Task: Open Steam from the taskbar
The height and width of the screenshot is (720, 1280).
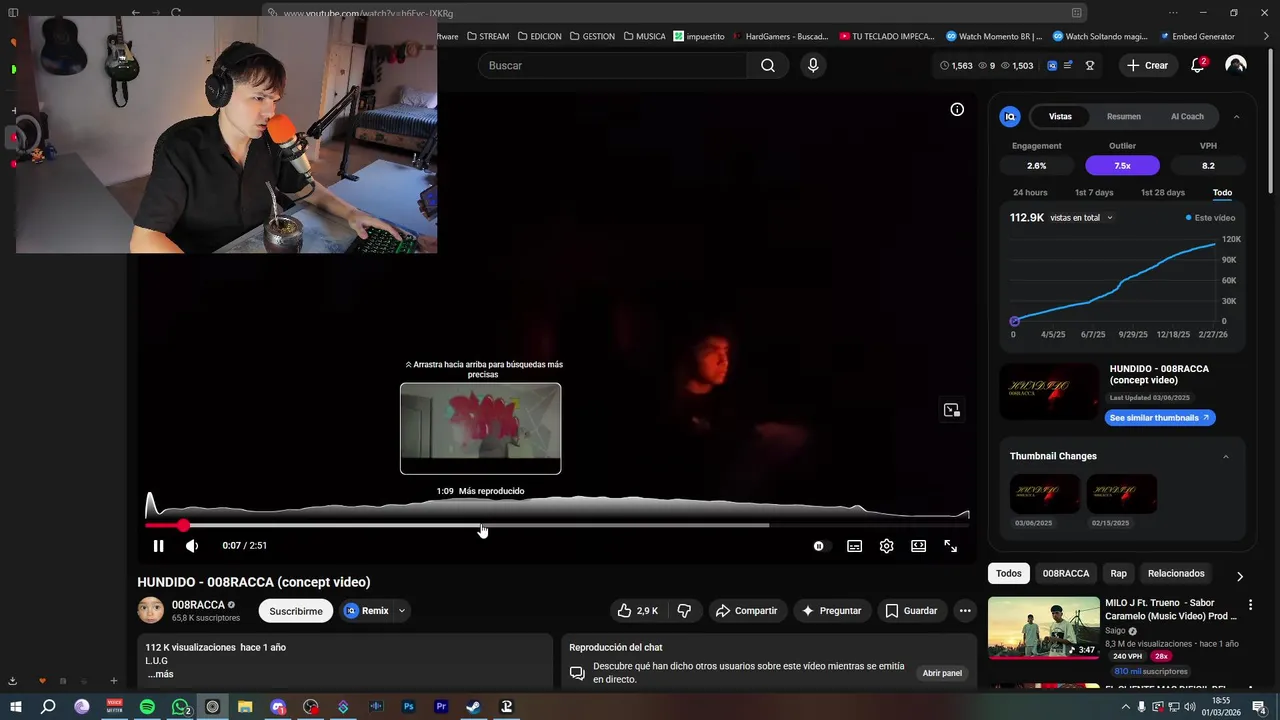Action: point(474,707)
